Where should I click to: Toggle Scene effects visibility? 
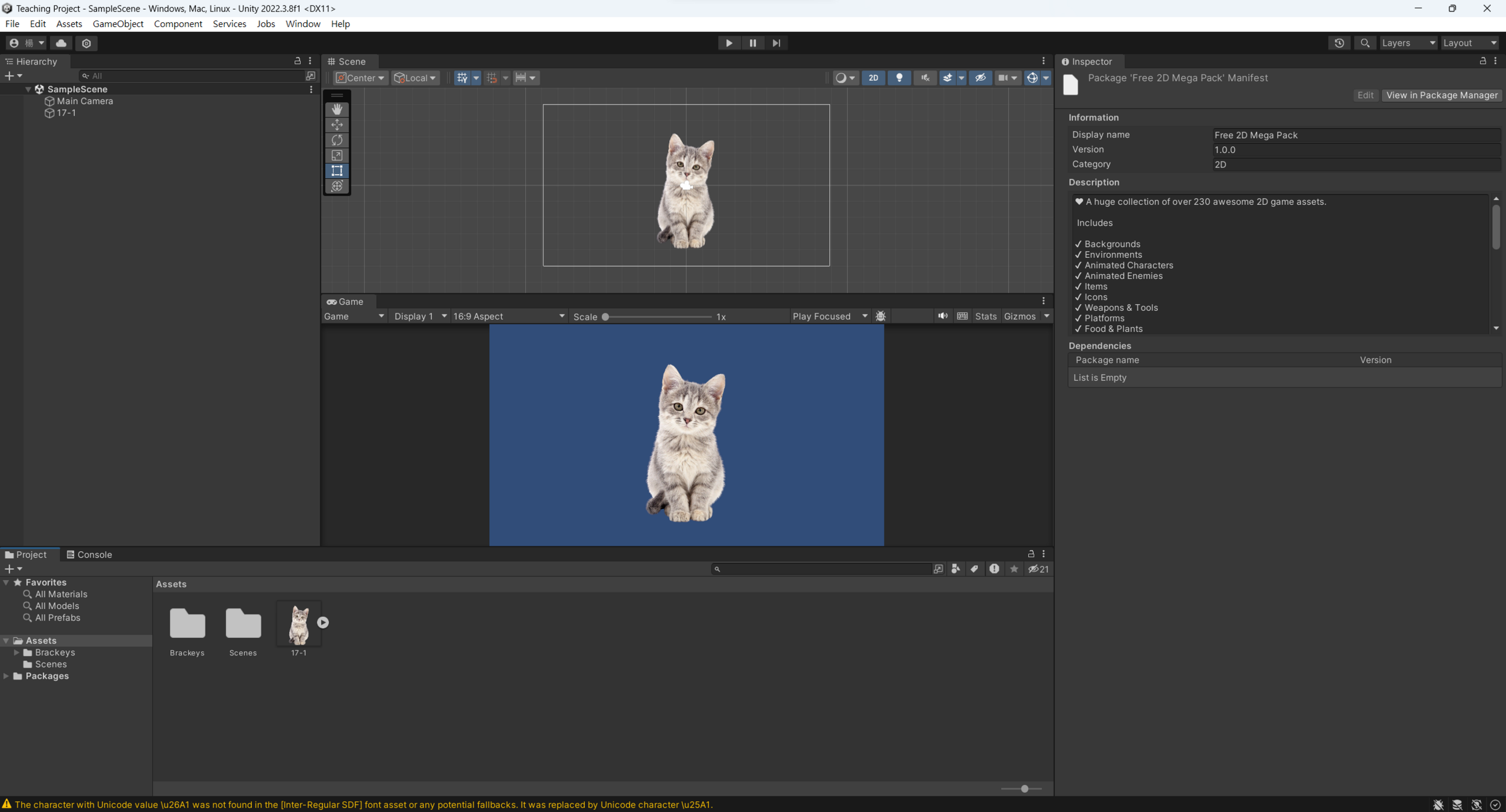(948, 78)
